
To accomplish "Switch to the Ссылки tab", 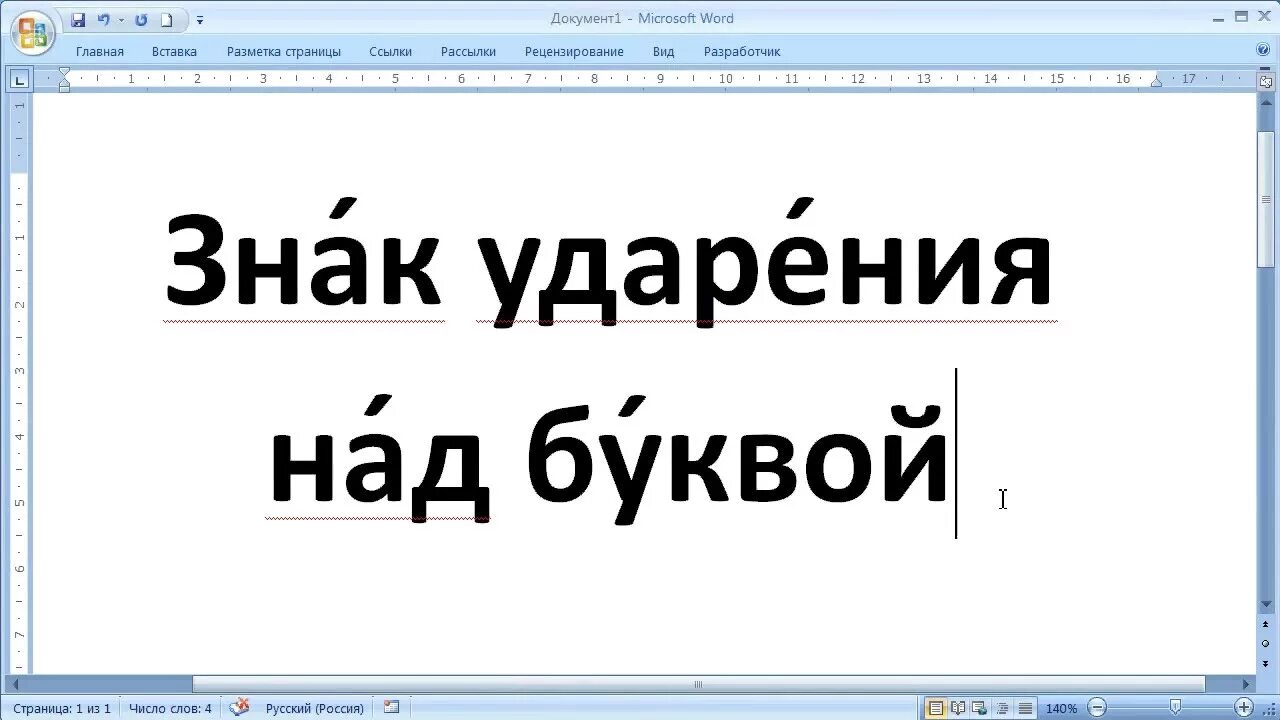I will click(390, 51).
